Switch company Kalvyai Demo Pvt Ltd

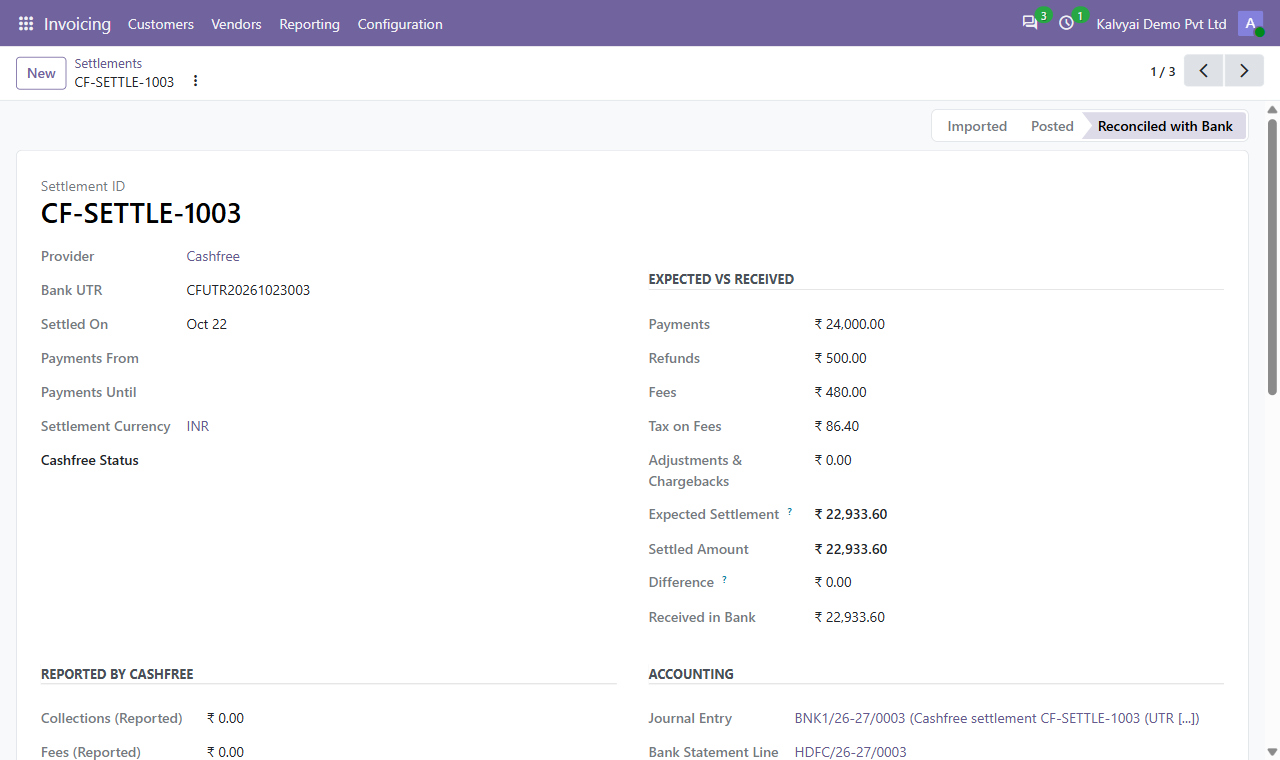pos(1161,23)
